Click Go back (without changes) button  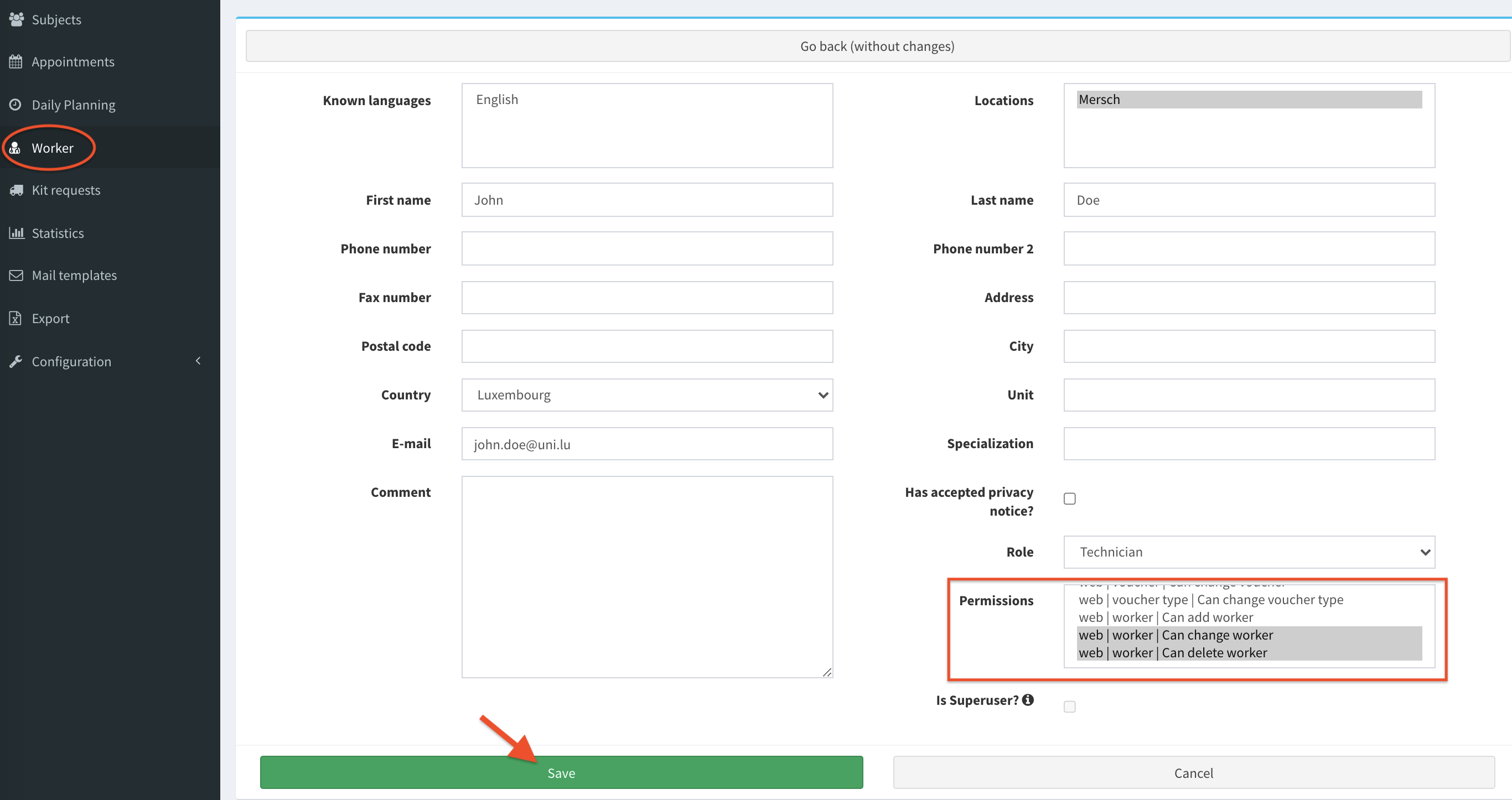[877, 46]
